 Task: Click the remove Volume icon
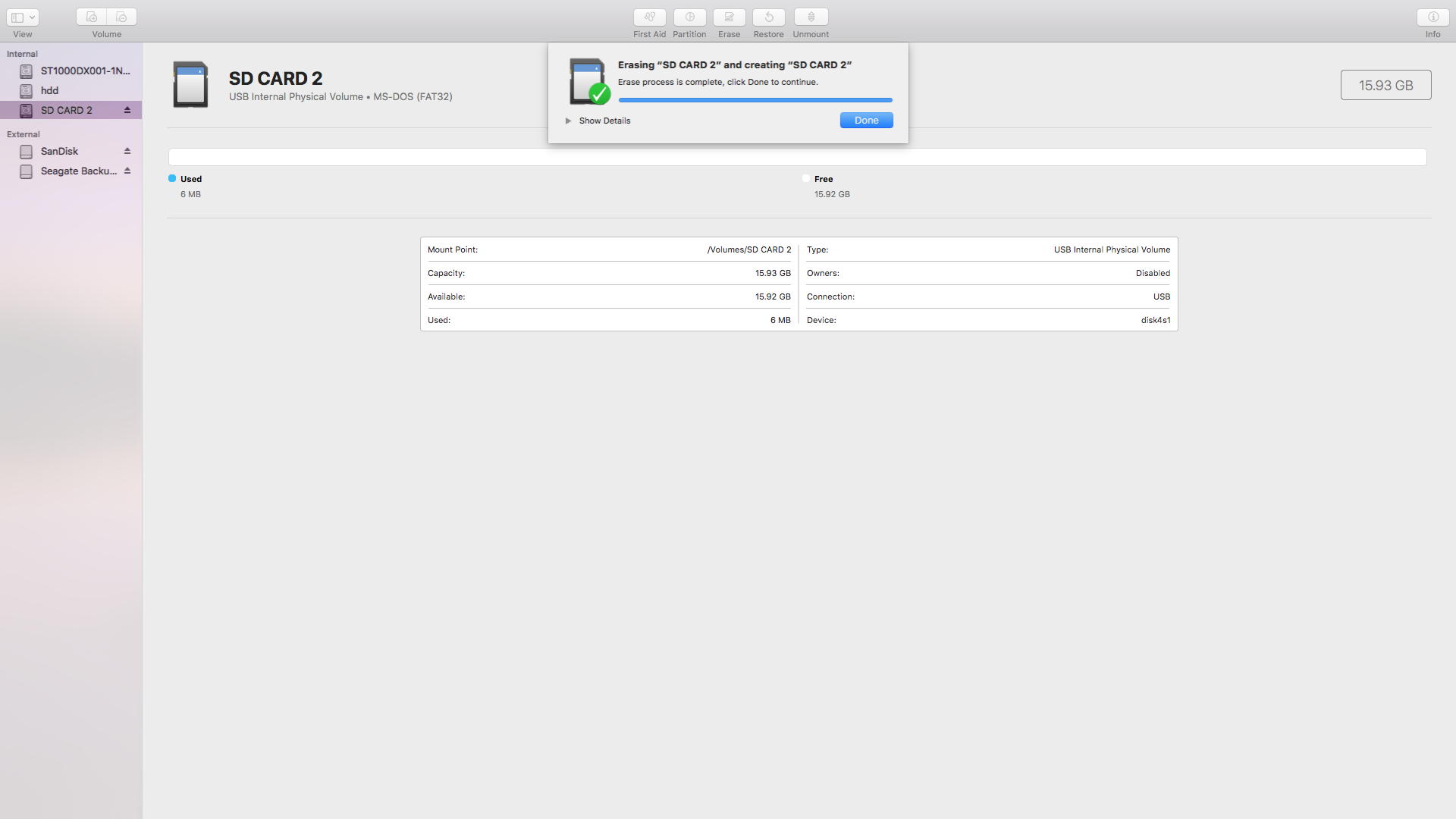pos(121,17)
